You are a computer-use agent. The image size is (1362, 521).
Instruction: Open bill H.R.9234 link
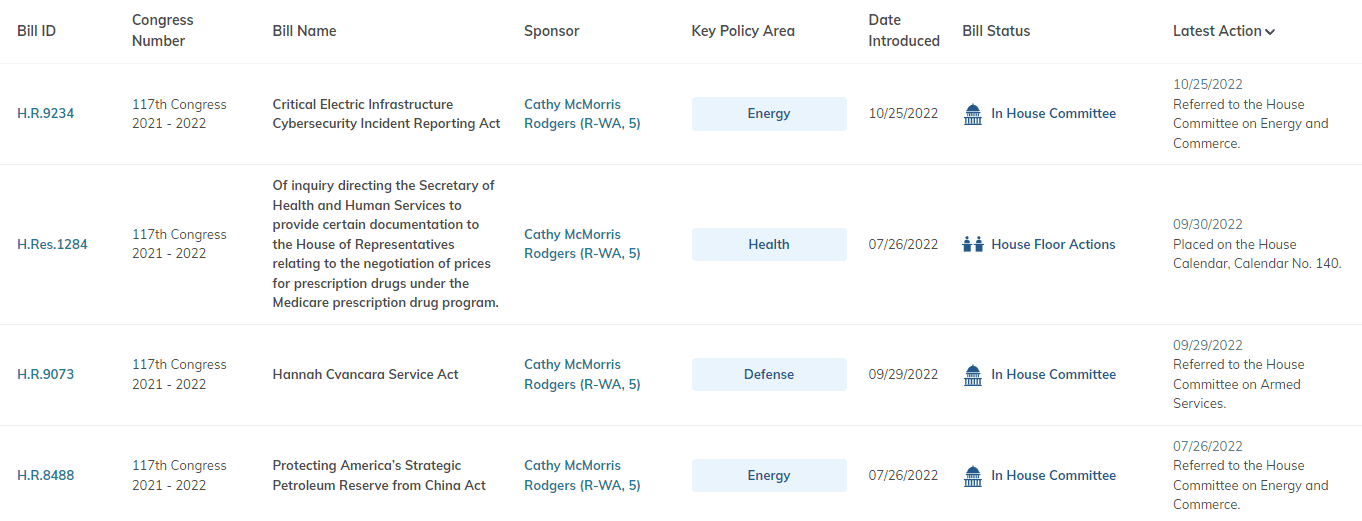[x=45, y=114]
